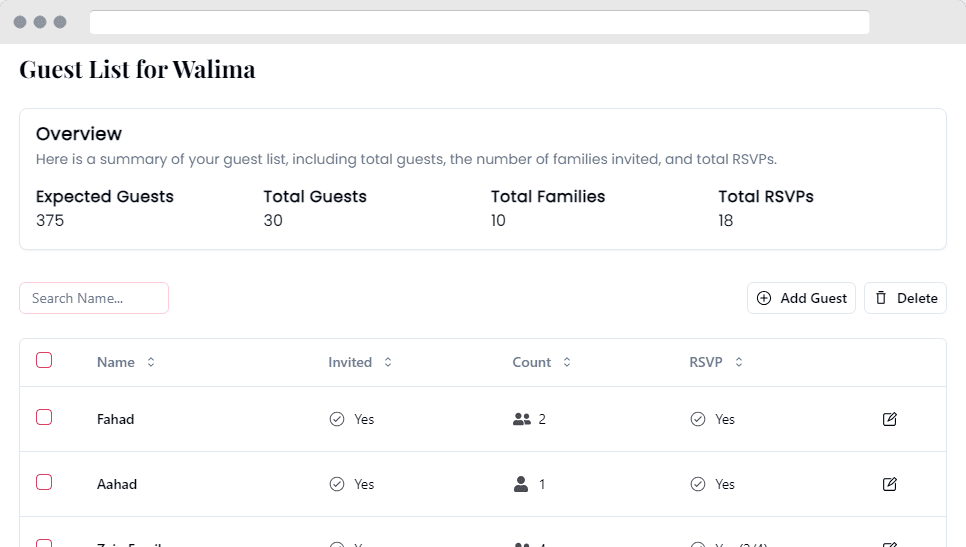Check the checkbox for Fahad's row
This screenshot has width=966, height=547.
[x=44, y=417]
